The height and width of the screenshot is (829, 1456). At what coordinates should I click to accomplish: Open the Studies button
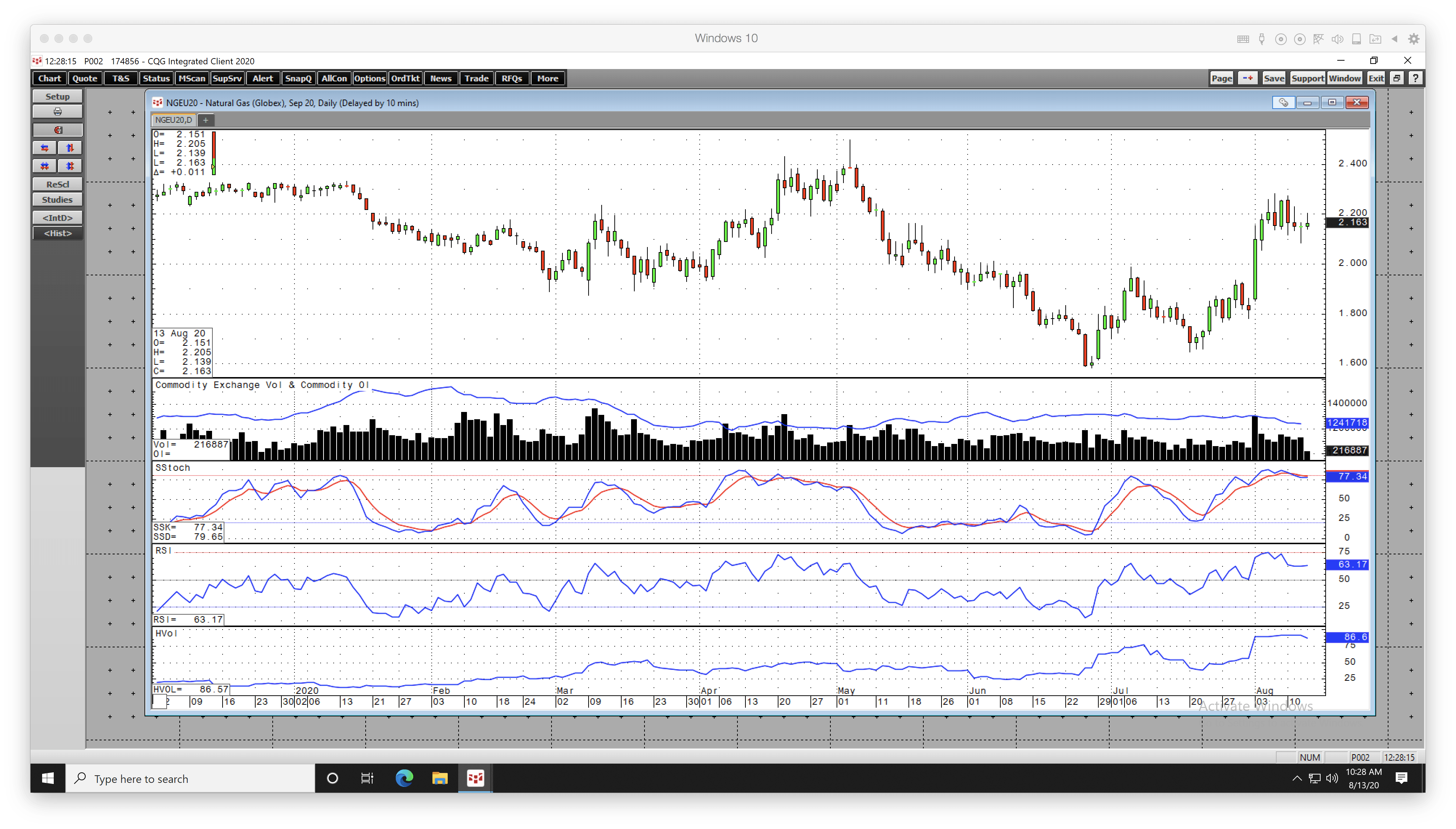[x=57, y=200]
